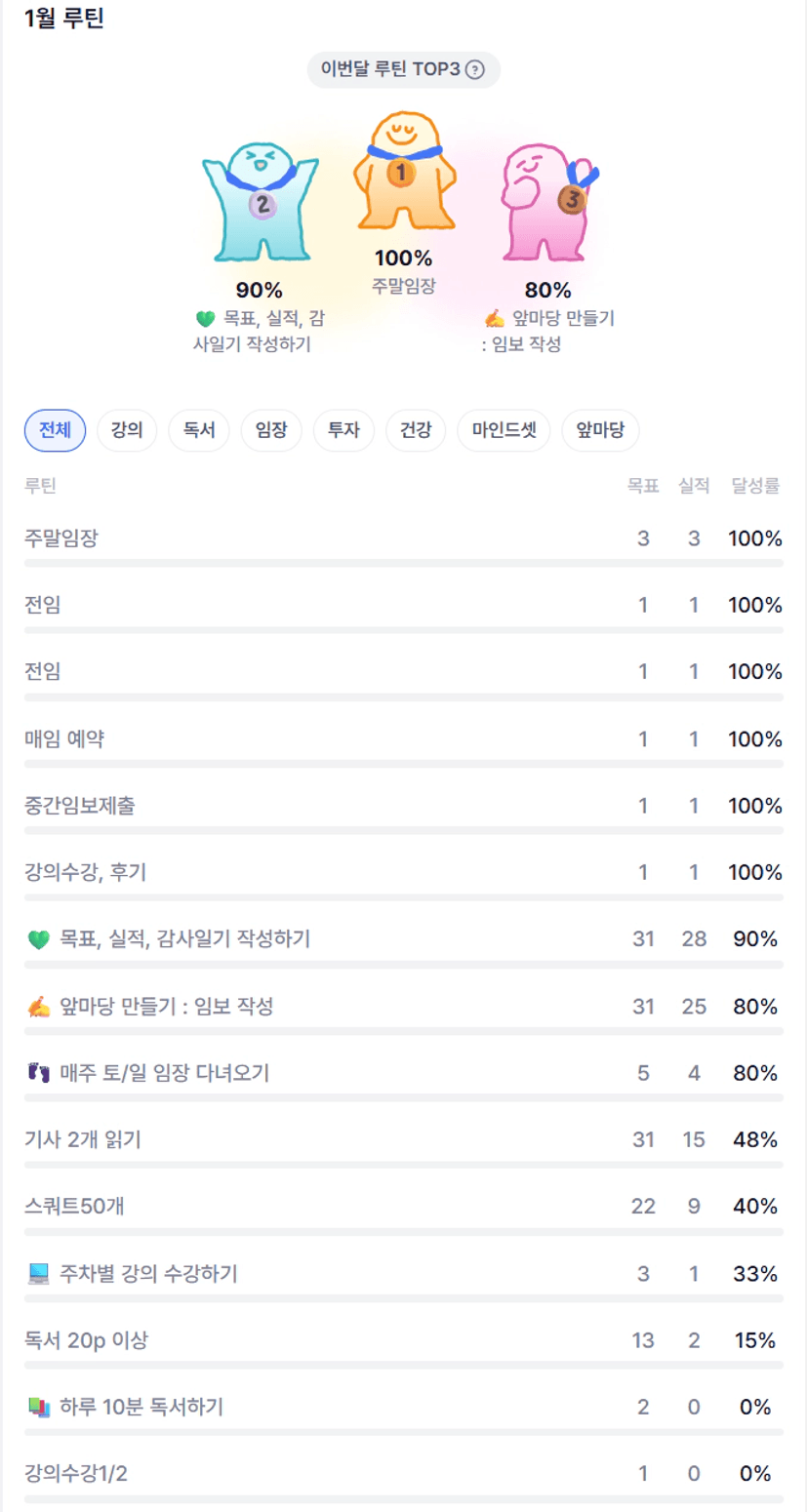
Task: Click the second-place blue medal character
Action: pos(261,202)
